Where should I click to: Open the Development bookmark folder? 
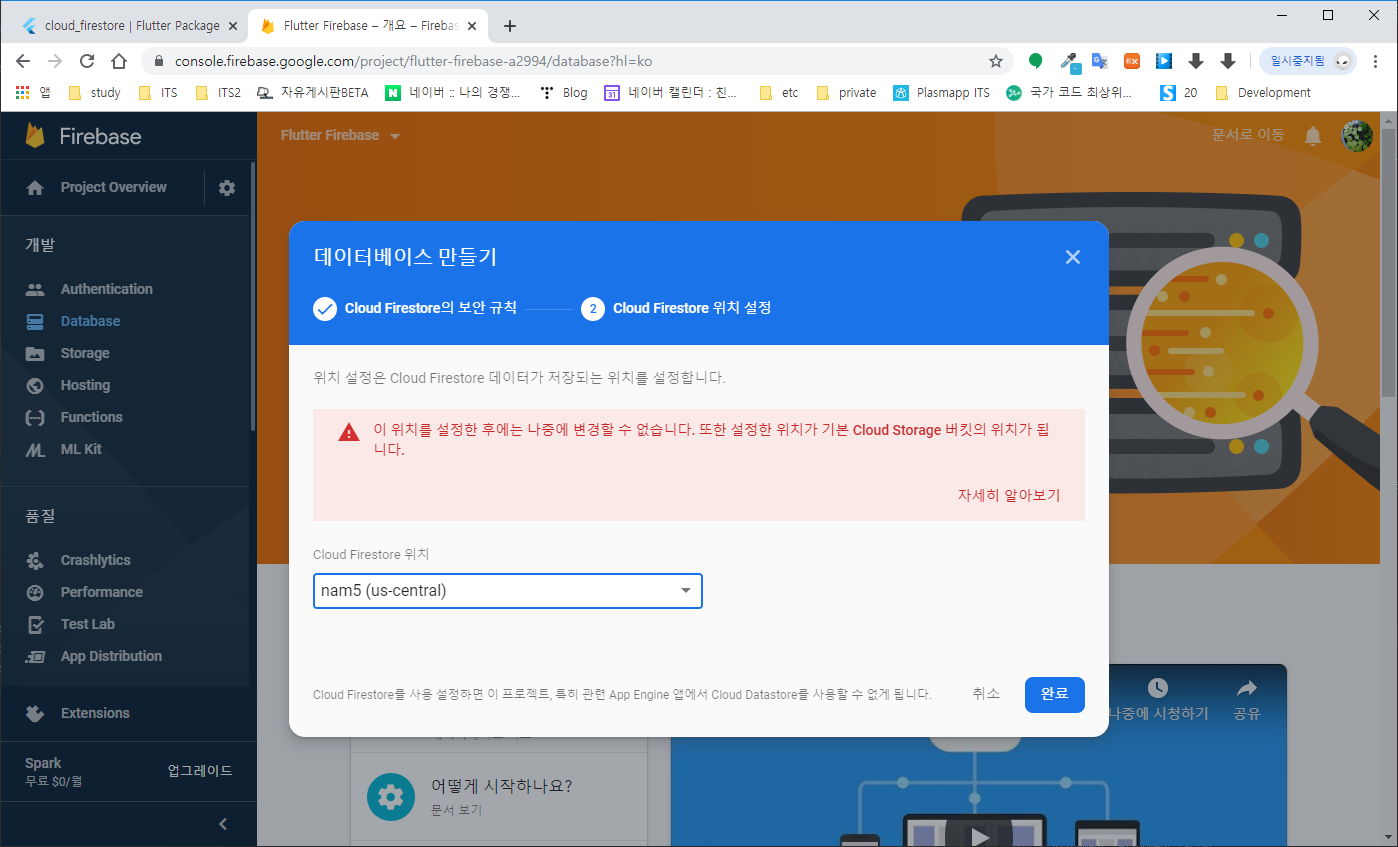pos(1262,93)
